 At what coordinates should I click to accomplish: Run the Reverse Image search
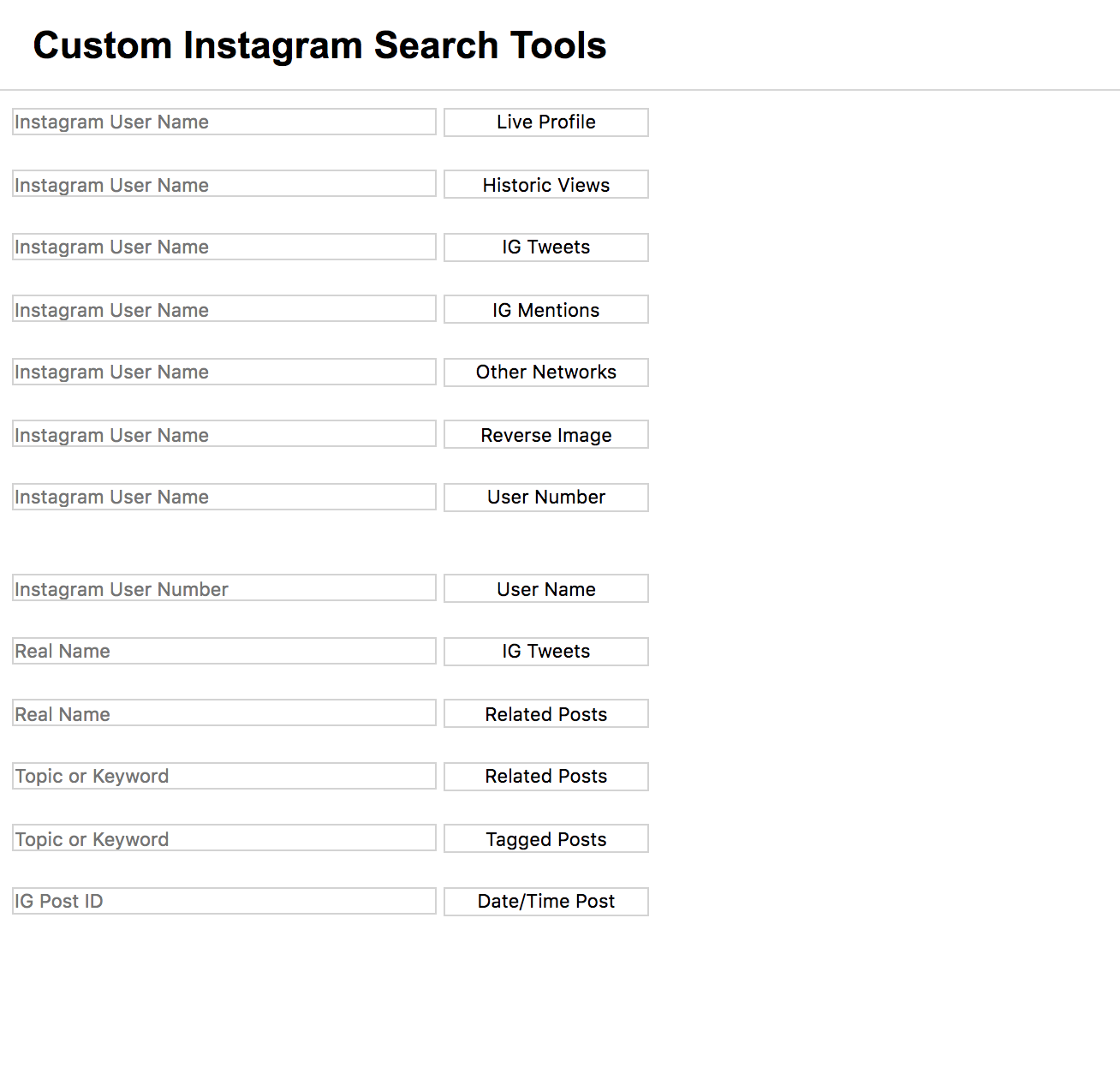click(545, 435)
